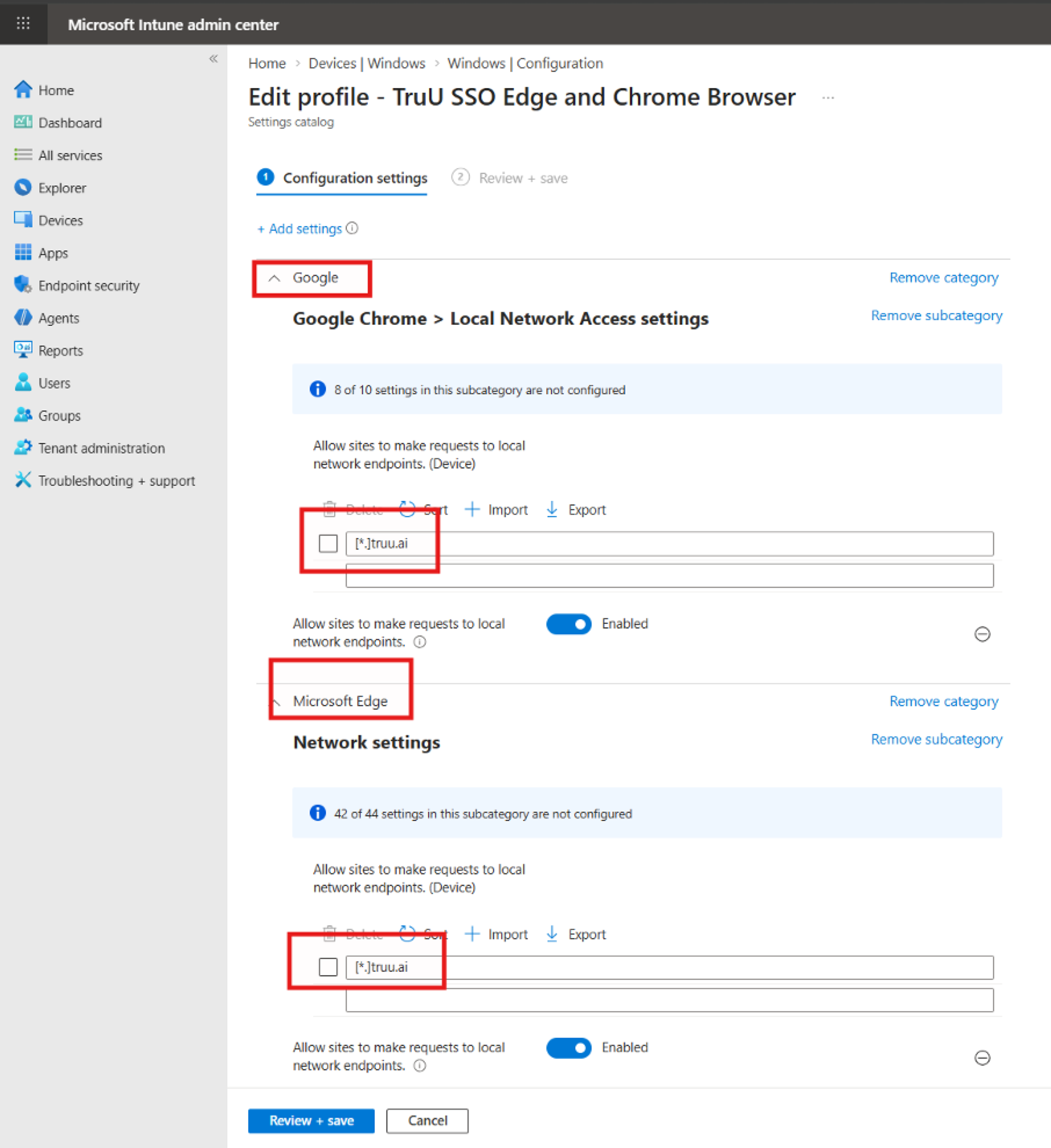Image resolution: width=1051 pixels, height=1148 pixels.
Task: Click the Apps grid icon
Action: [23, 252]
